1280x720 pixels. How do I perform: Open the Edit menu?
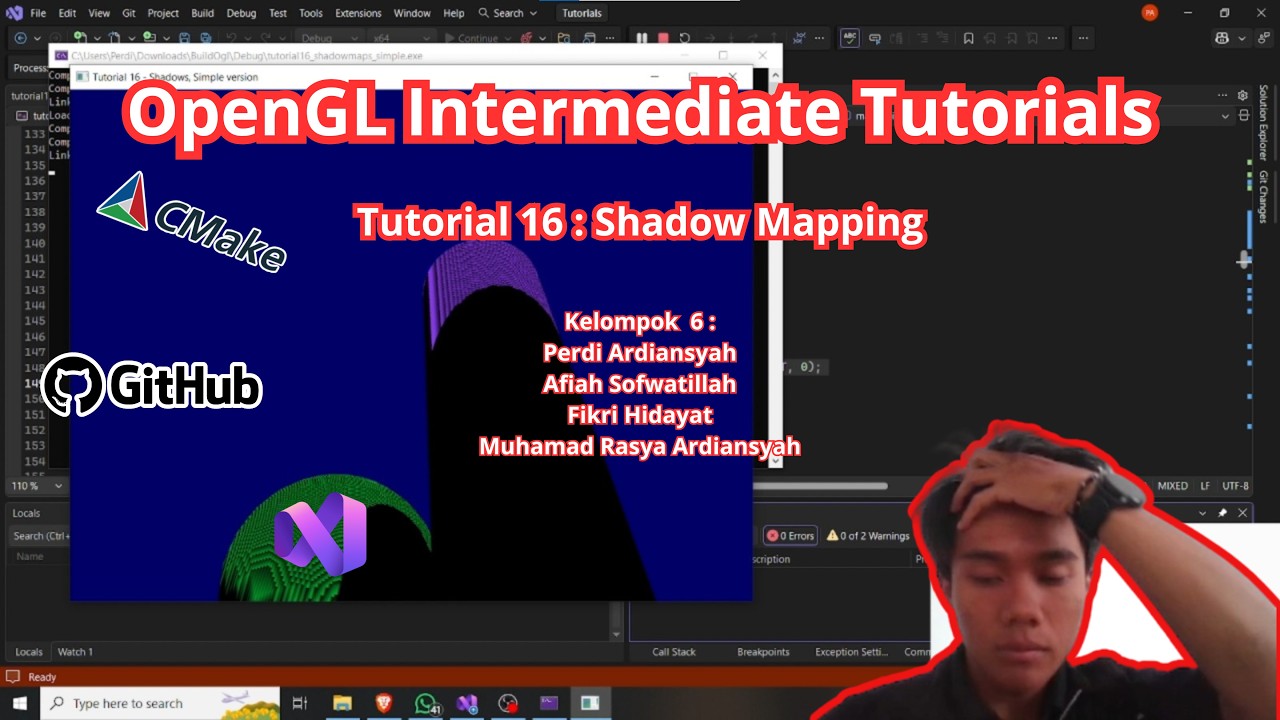[67, 13]
